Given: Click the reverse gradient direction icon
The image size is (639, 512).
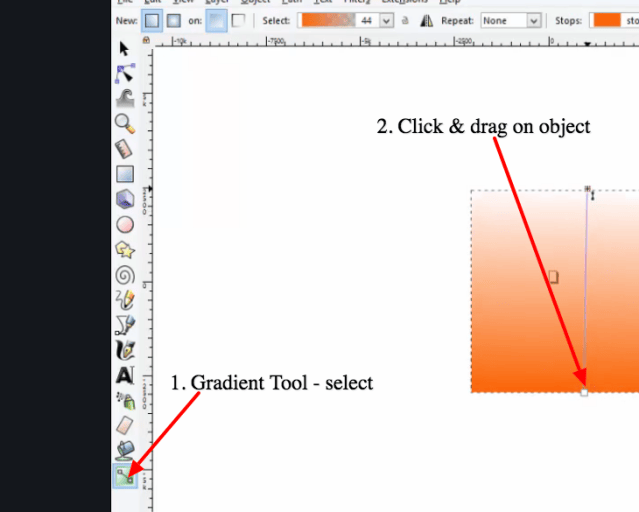Looking at the screenshot, I should click(426, 21).
